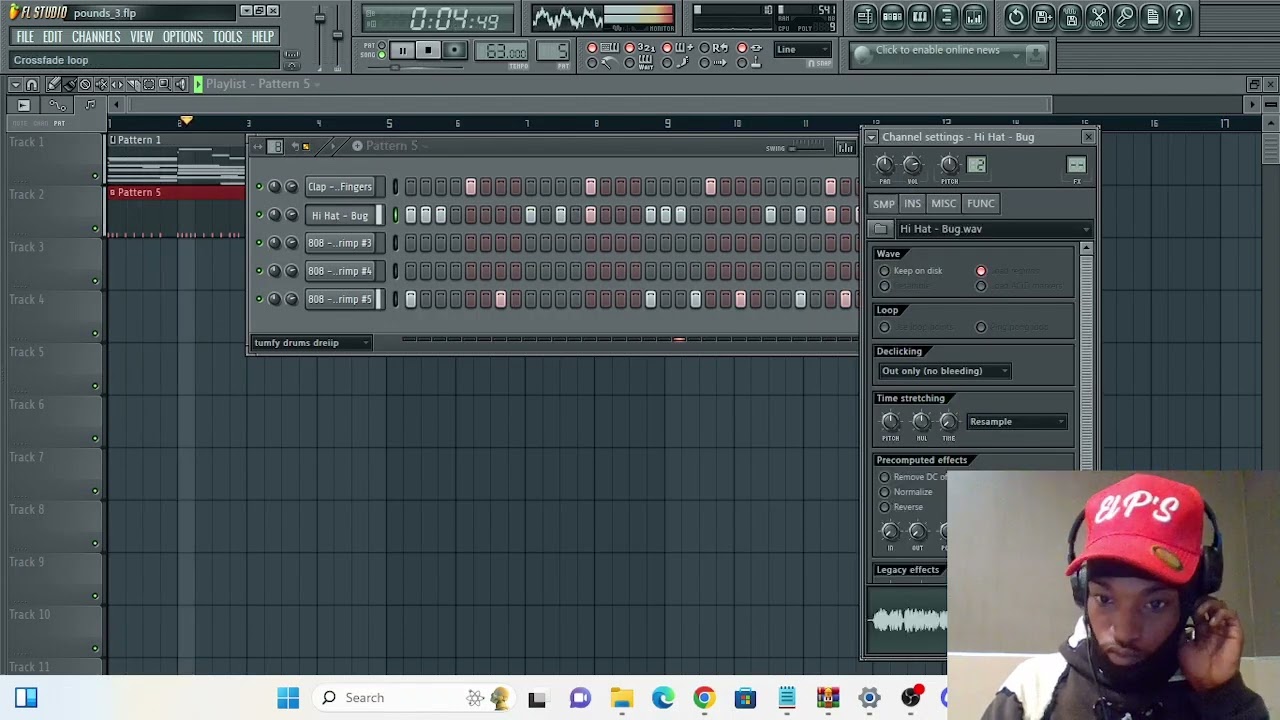The width and height of the screenshot is (1280, 720).
Task: Click the render audio to disk icon
Action: tap(1071, 16)
